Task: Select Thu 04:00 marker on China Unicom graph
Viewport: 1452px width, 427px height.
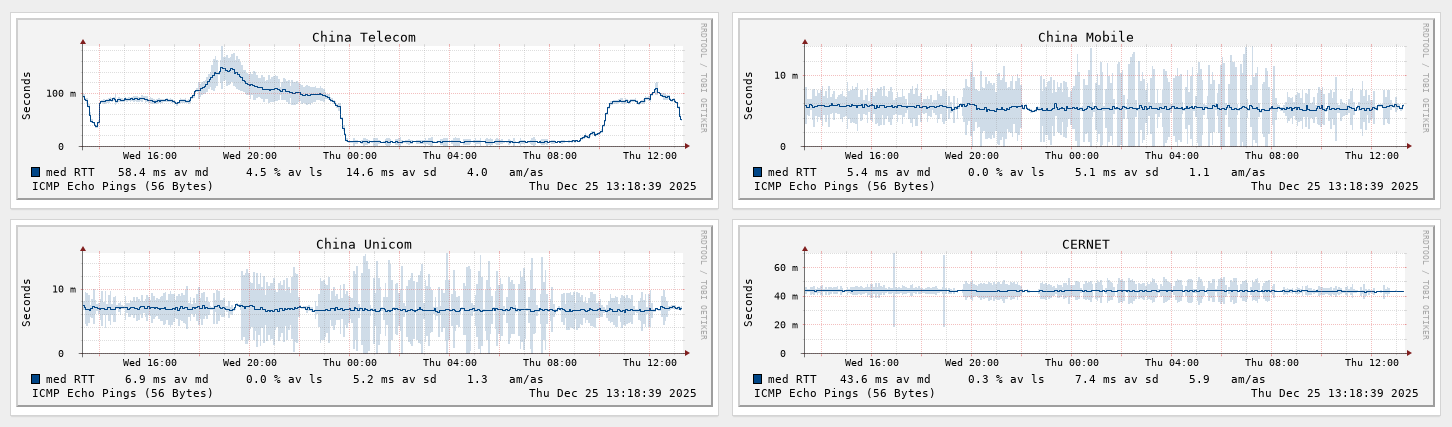Action: (x=449, y=363)
